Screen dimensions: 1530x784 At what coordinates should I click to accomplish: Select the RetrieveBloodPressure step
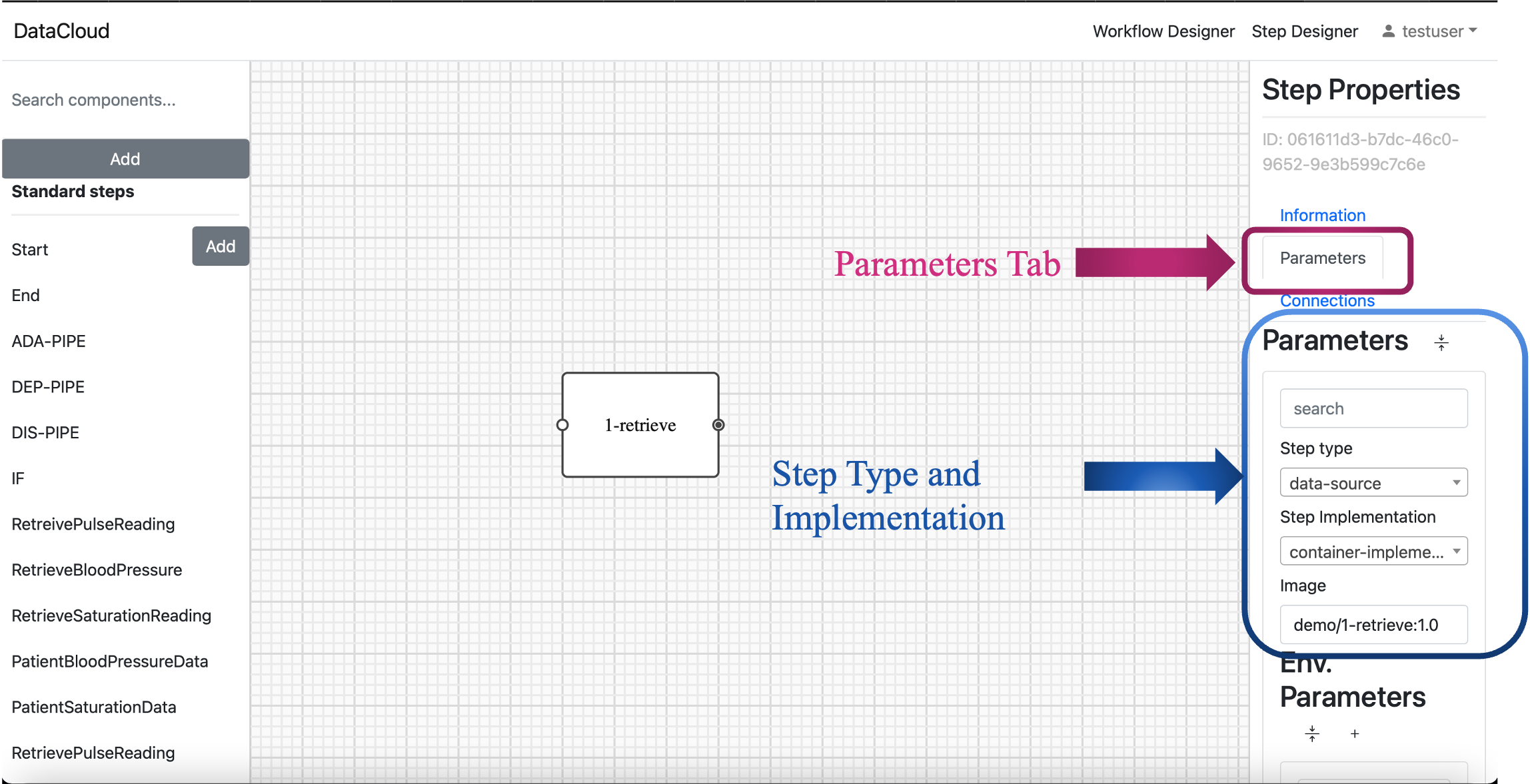(97, 570)
